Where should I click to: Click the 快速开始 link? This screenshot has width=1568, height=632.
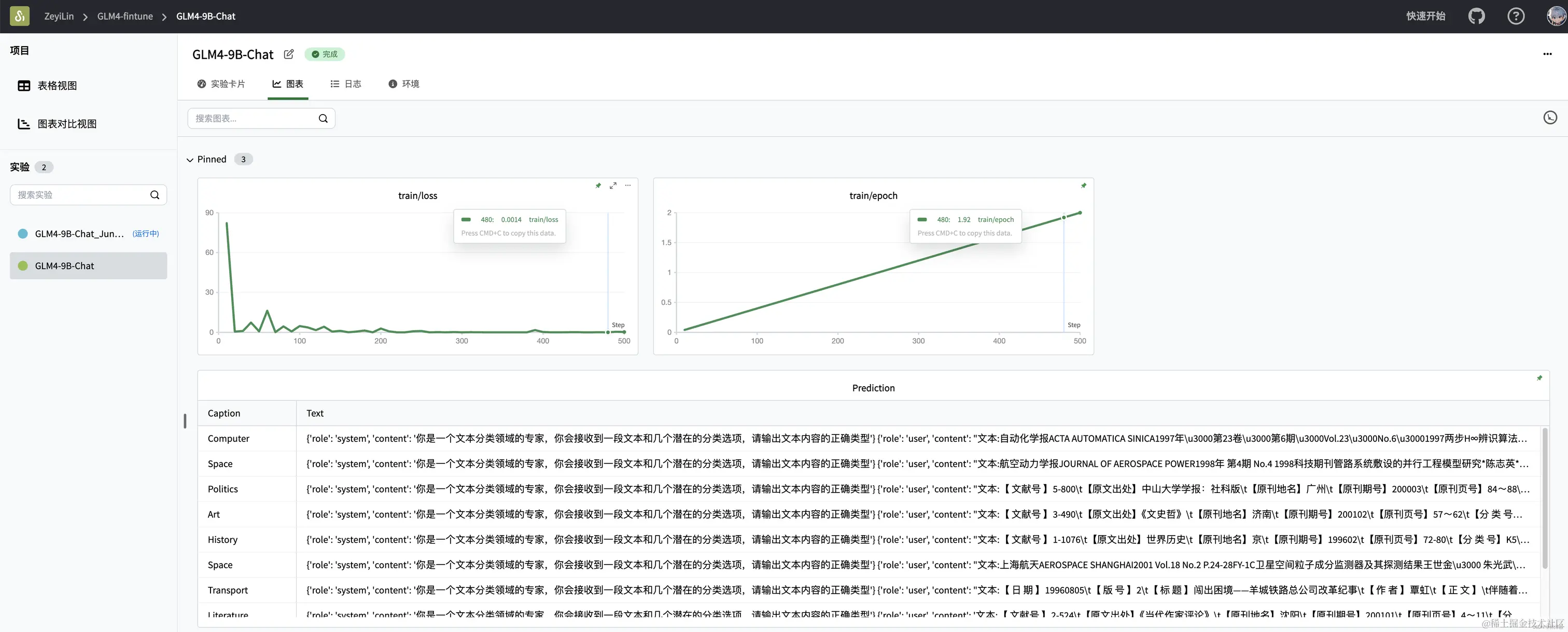(x=1425, y=17)
